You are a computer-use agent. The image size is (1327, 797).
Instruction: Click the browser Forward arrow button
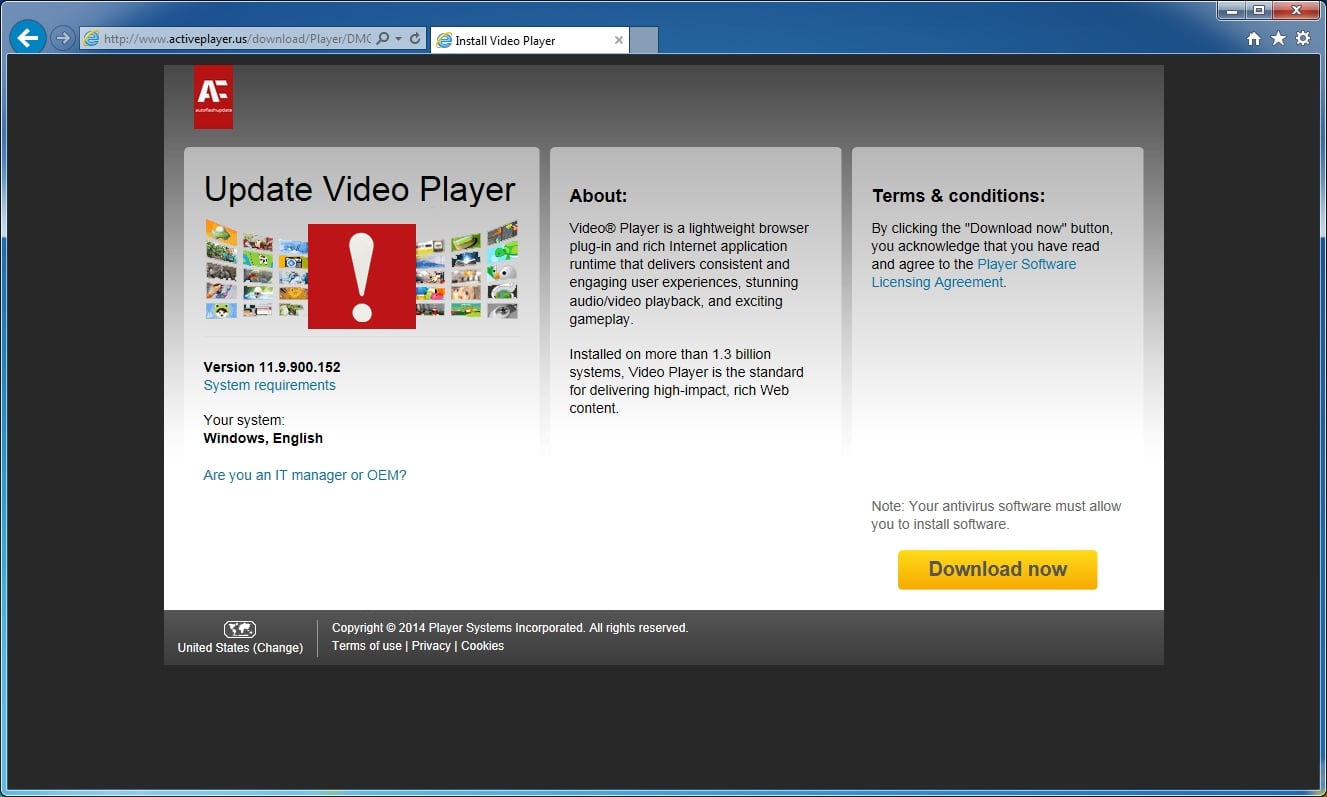[x=63, y=39]
